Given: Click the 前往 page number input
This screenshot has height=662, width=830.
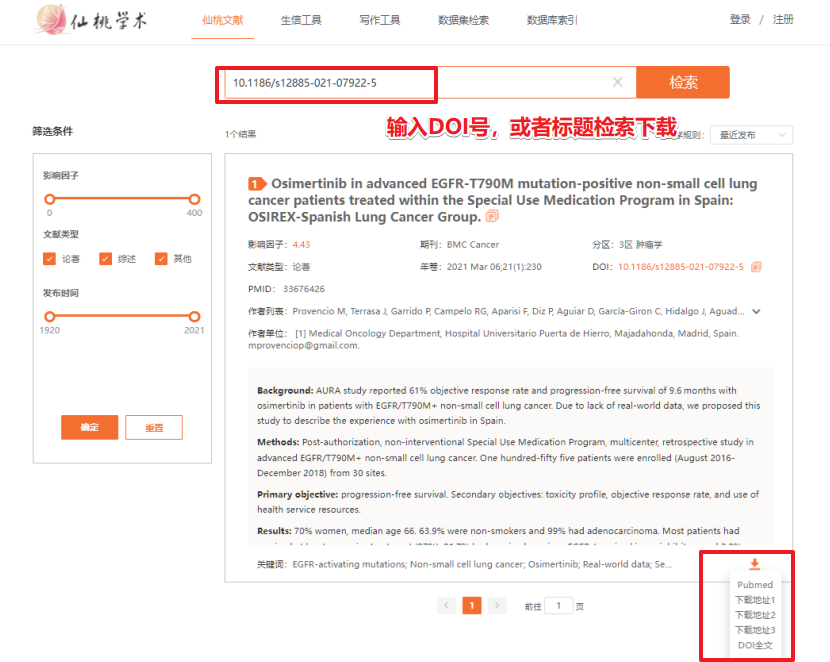Looking at the screenshot, I should click(558, 606).
